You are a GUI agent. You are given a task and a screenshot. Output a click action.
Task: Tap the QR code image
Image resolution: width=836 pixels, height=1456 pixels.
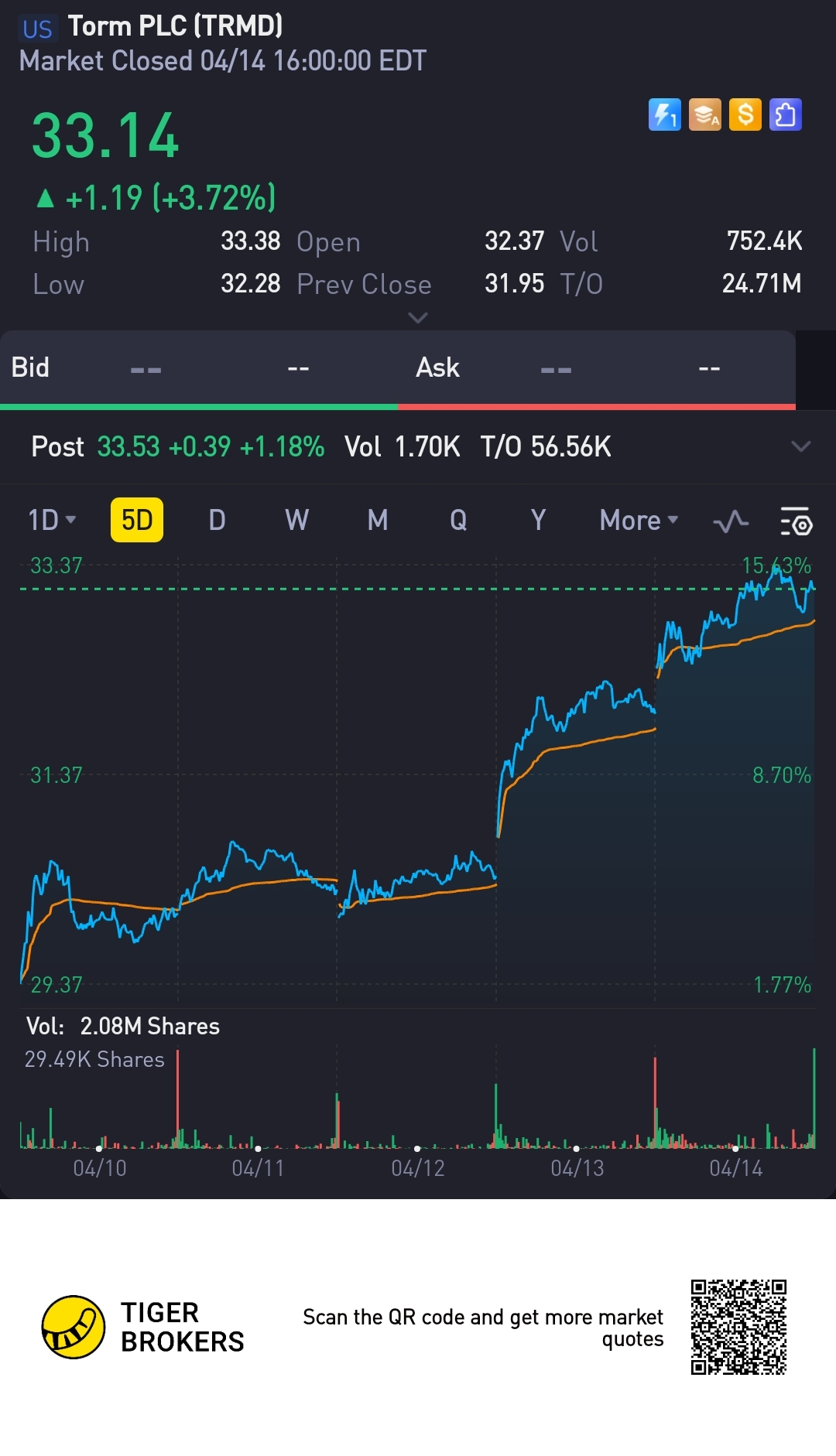click(x=738, y=1327)
